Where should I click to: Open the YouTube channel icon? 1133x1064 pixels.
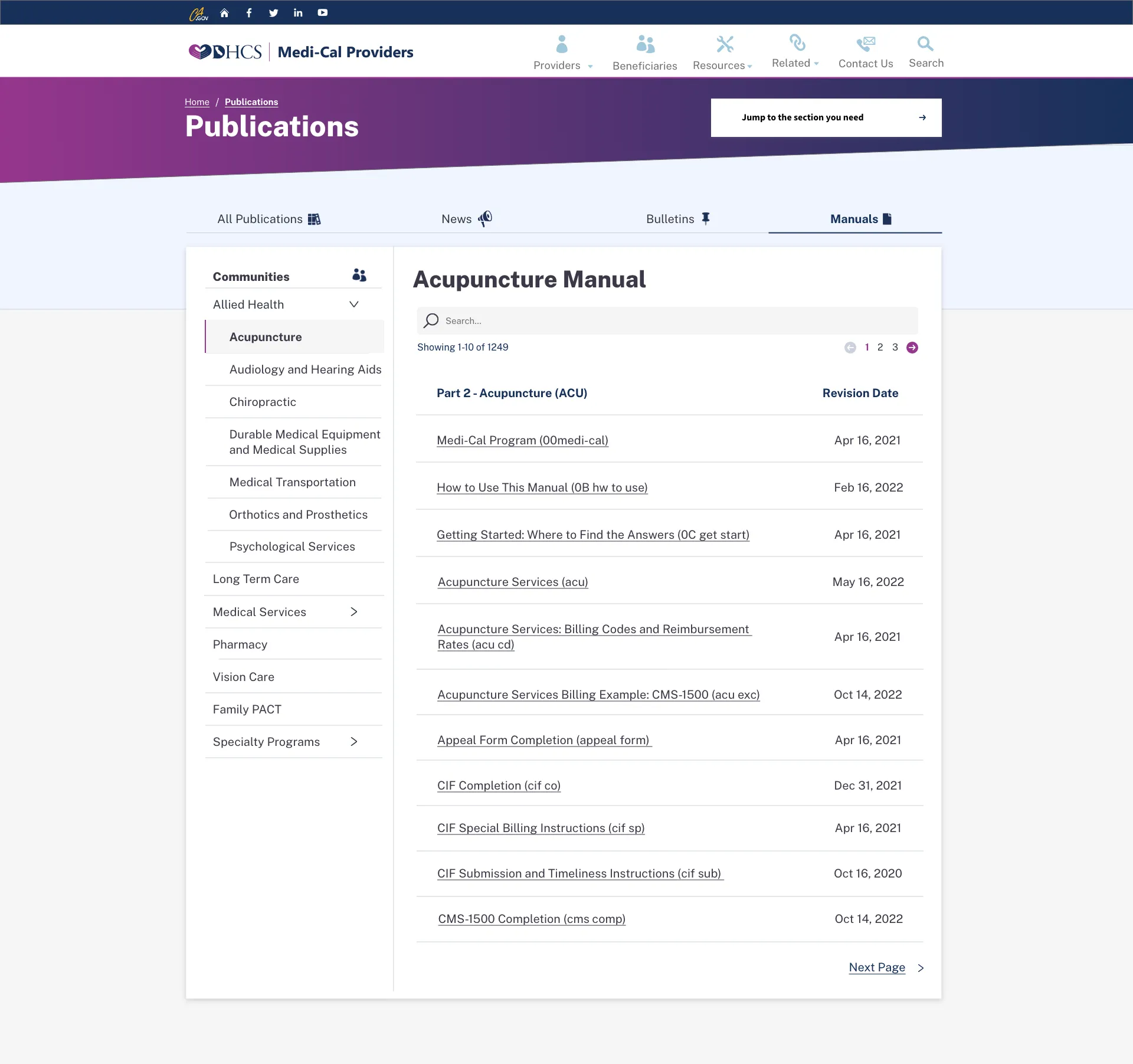[x=322, y=12]
